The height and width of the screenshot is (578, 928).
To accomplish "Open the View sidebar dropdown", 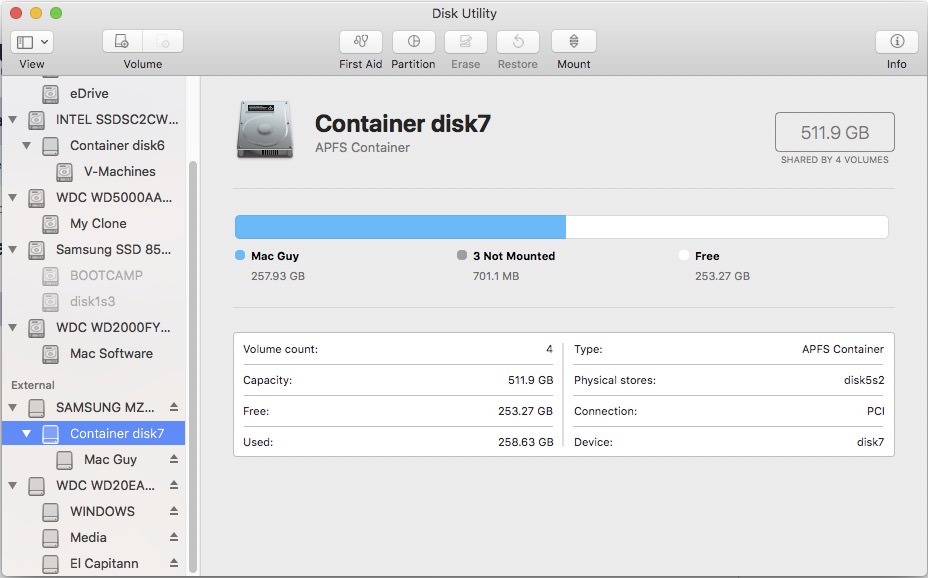I will coord(32,42).
